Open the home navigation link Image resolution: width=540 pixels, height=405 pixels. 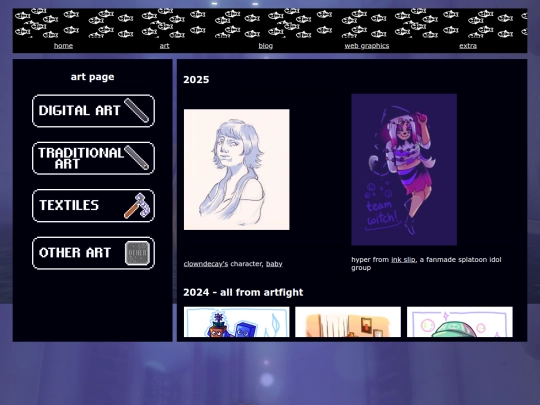63,46
